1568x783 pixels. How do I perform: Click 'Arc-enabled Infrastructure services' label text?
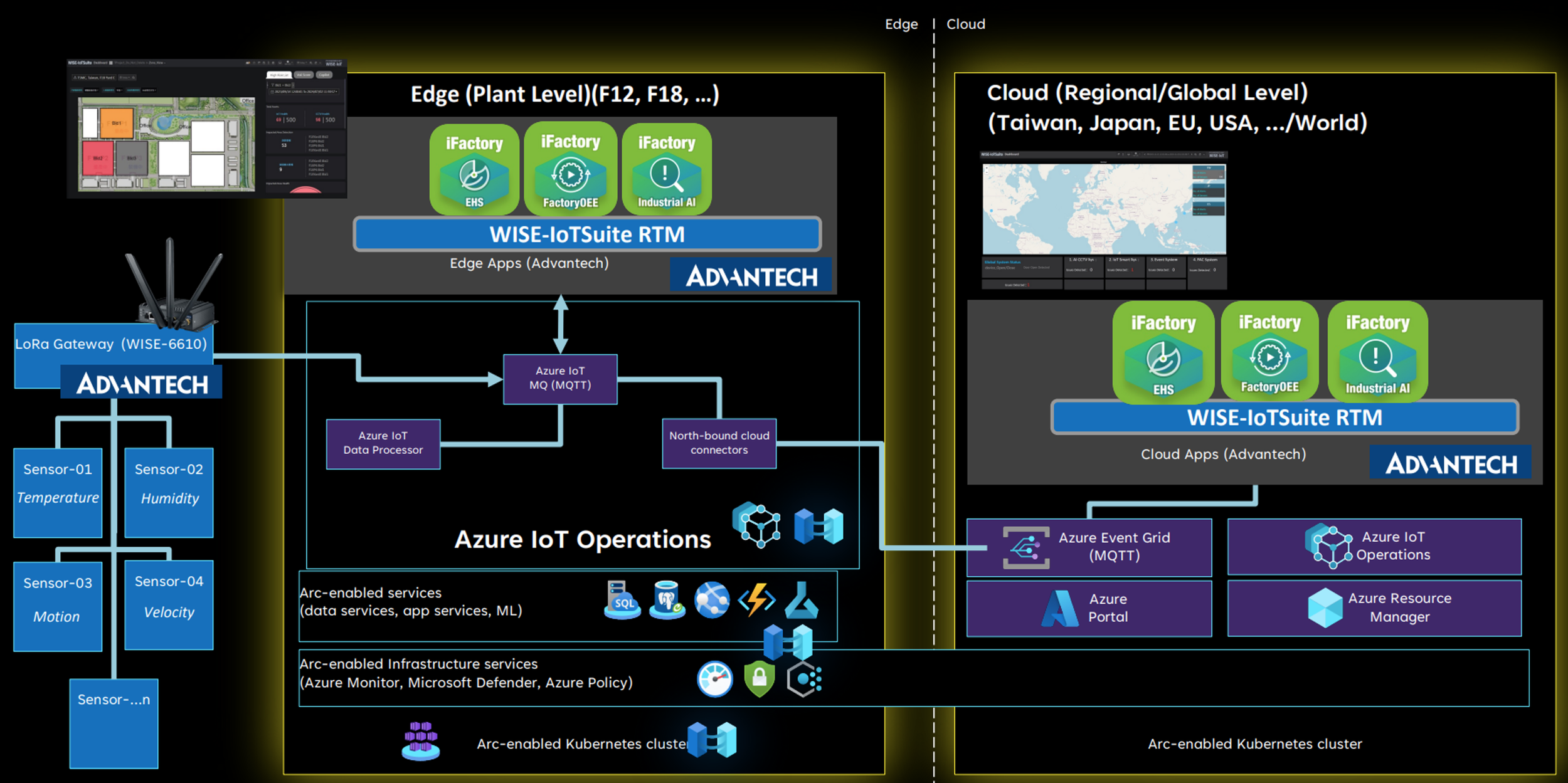tap(418, 664)
